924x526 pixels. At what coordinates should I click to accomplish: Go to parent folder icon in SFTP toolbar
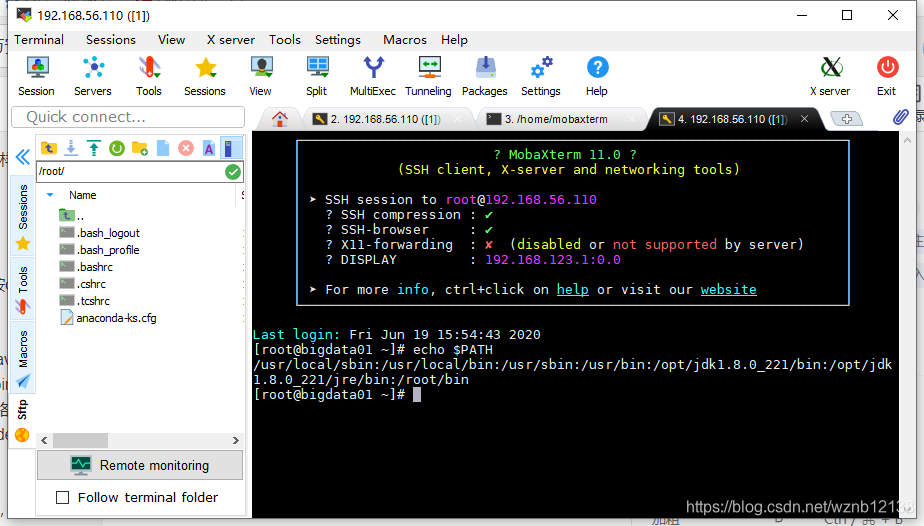pyautogui.click(x=48, y=148)
